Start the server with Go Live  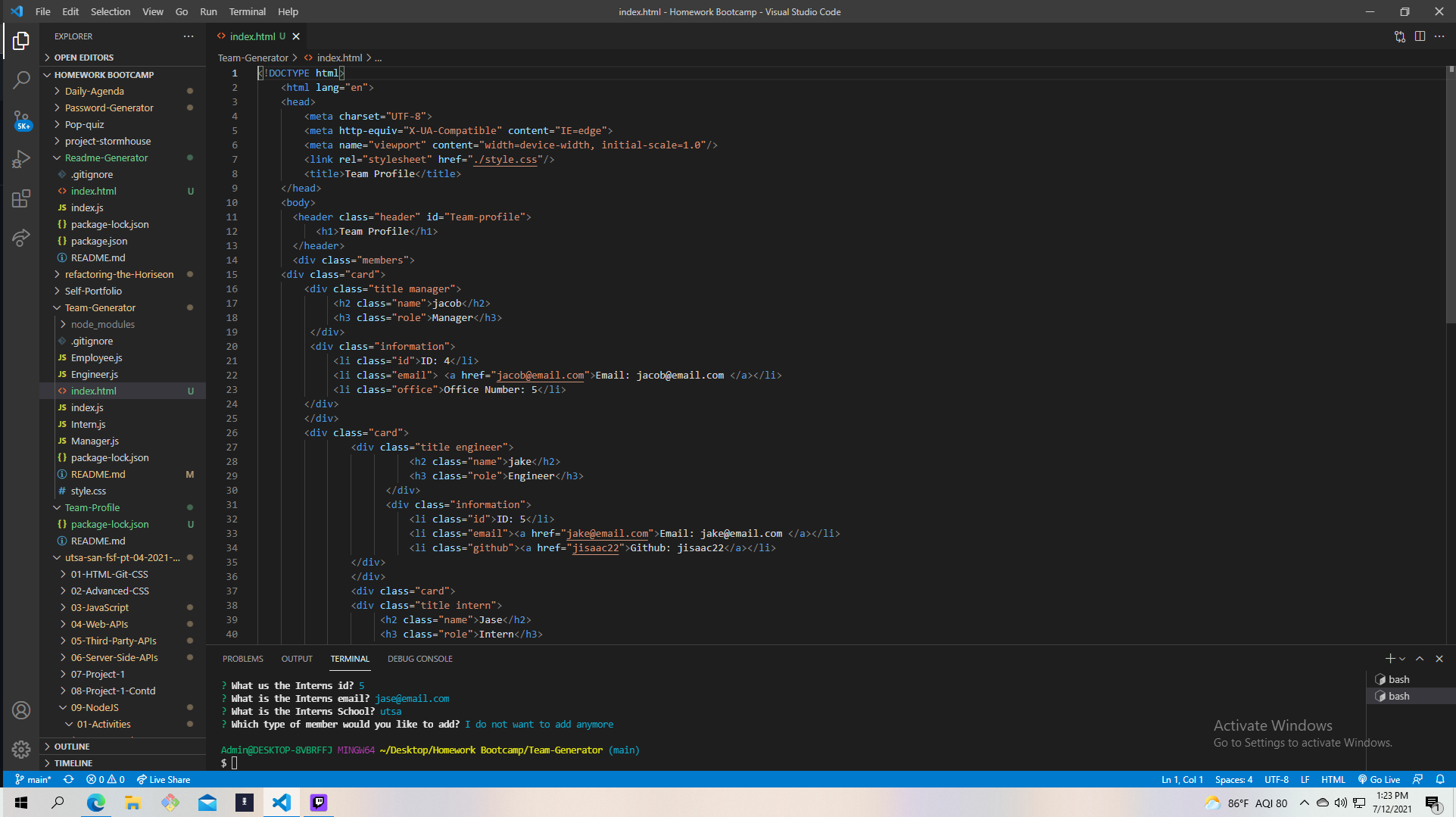coord(1379,779)
